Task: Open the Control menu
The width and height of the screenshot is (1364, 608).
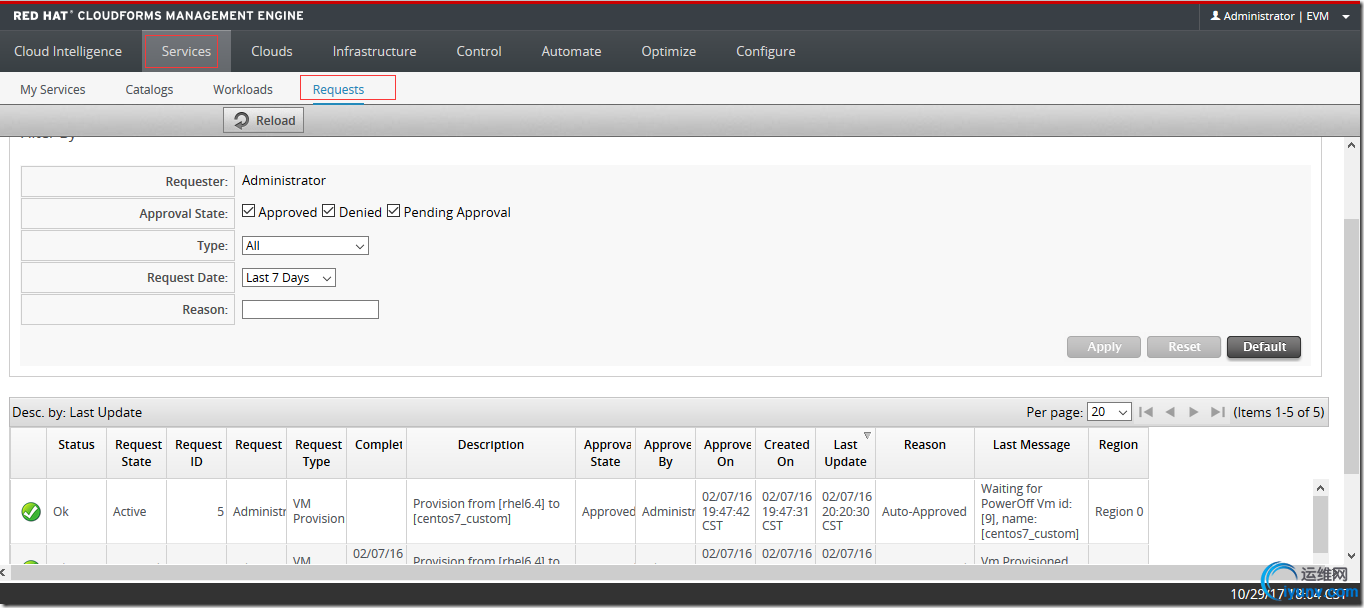Action: [x=479, y=51]
